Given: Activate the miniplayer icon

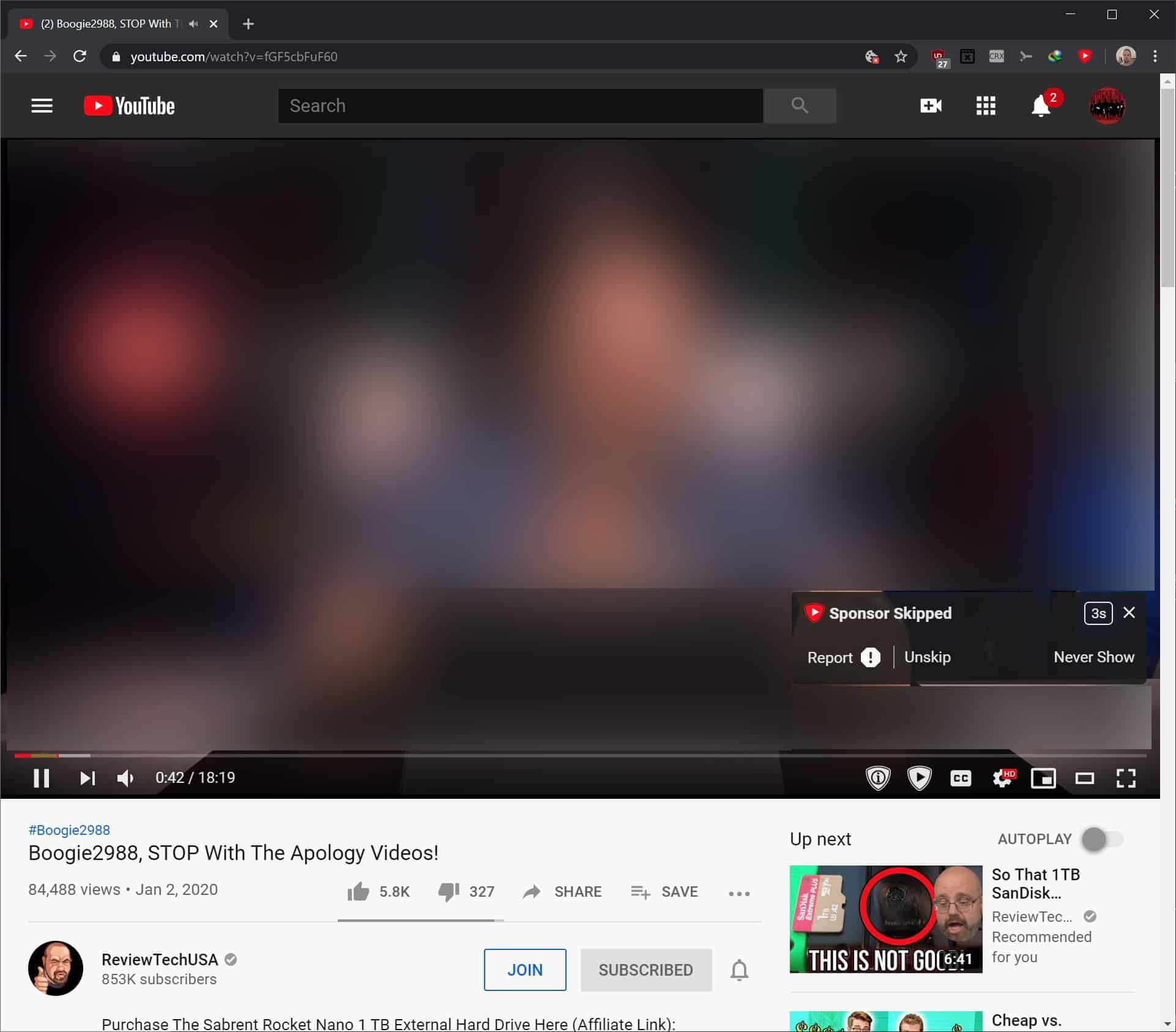Looking at the screenshot, I should pyautogui.click(x=1044, y=778).
